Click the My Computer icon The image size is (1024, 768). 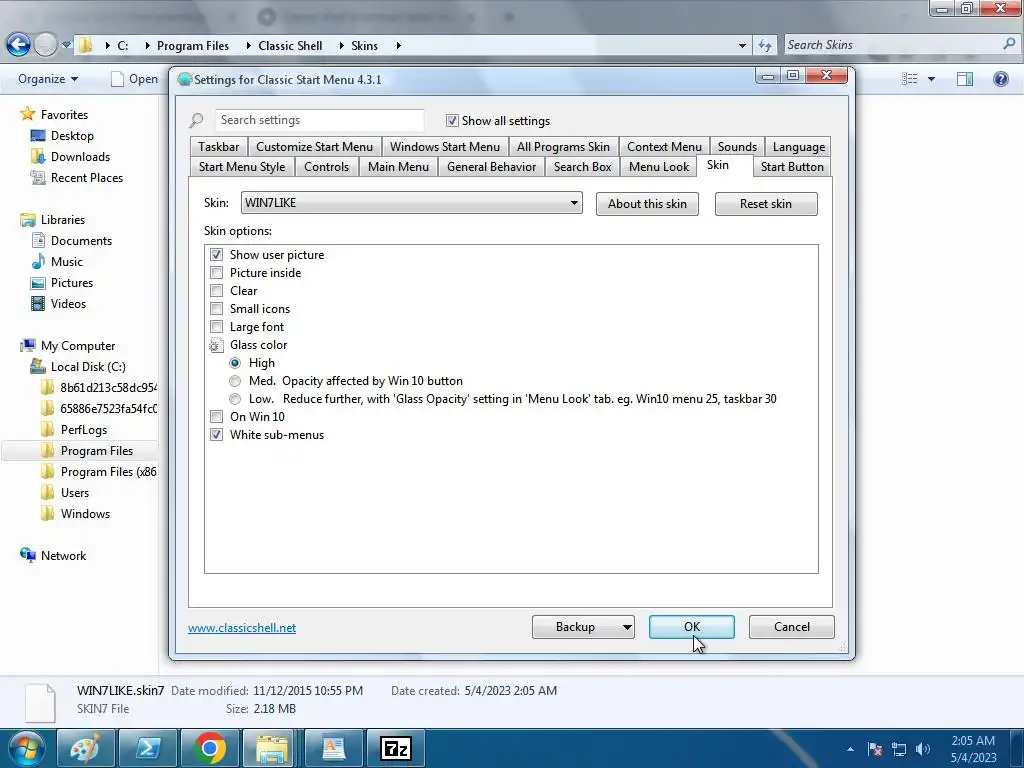28,345
